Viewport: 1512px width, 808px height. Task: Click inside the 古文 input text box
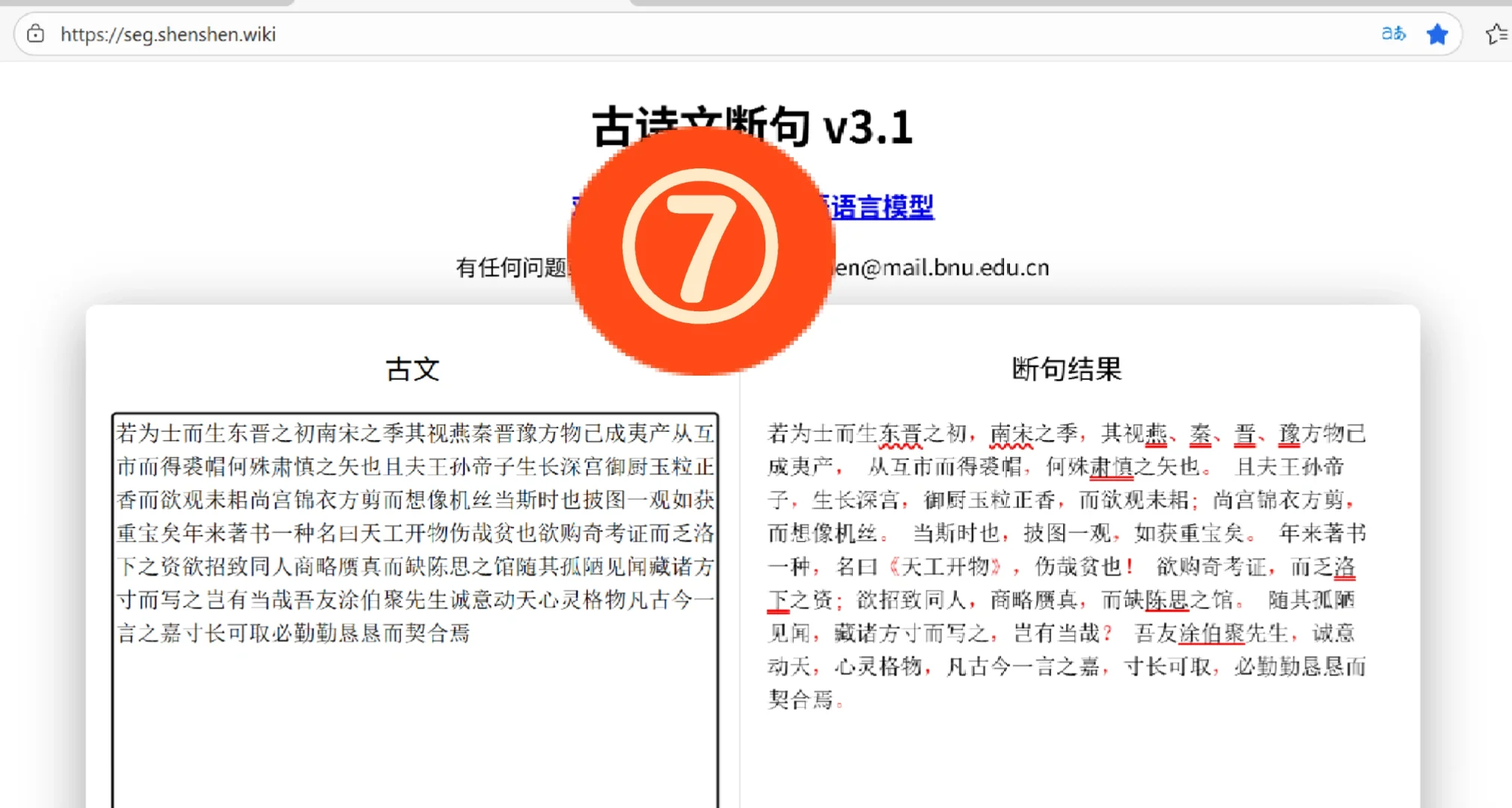coord(414,718)
